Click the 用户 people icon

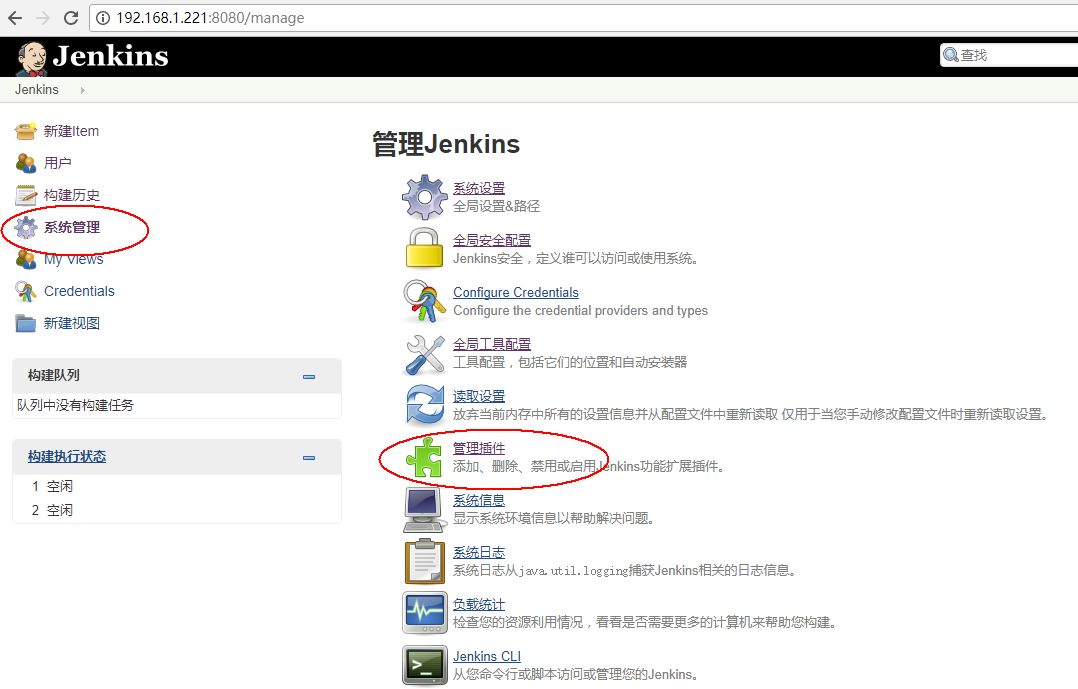tap(25, 163)
